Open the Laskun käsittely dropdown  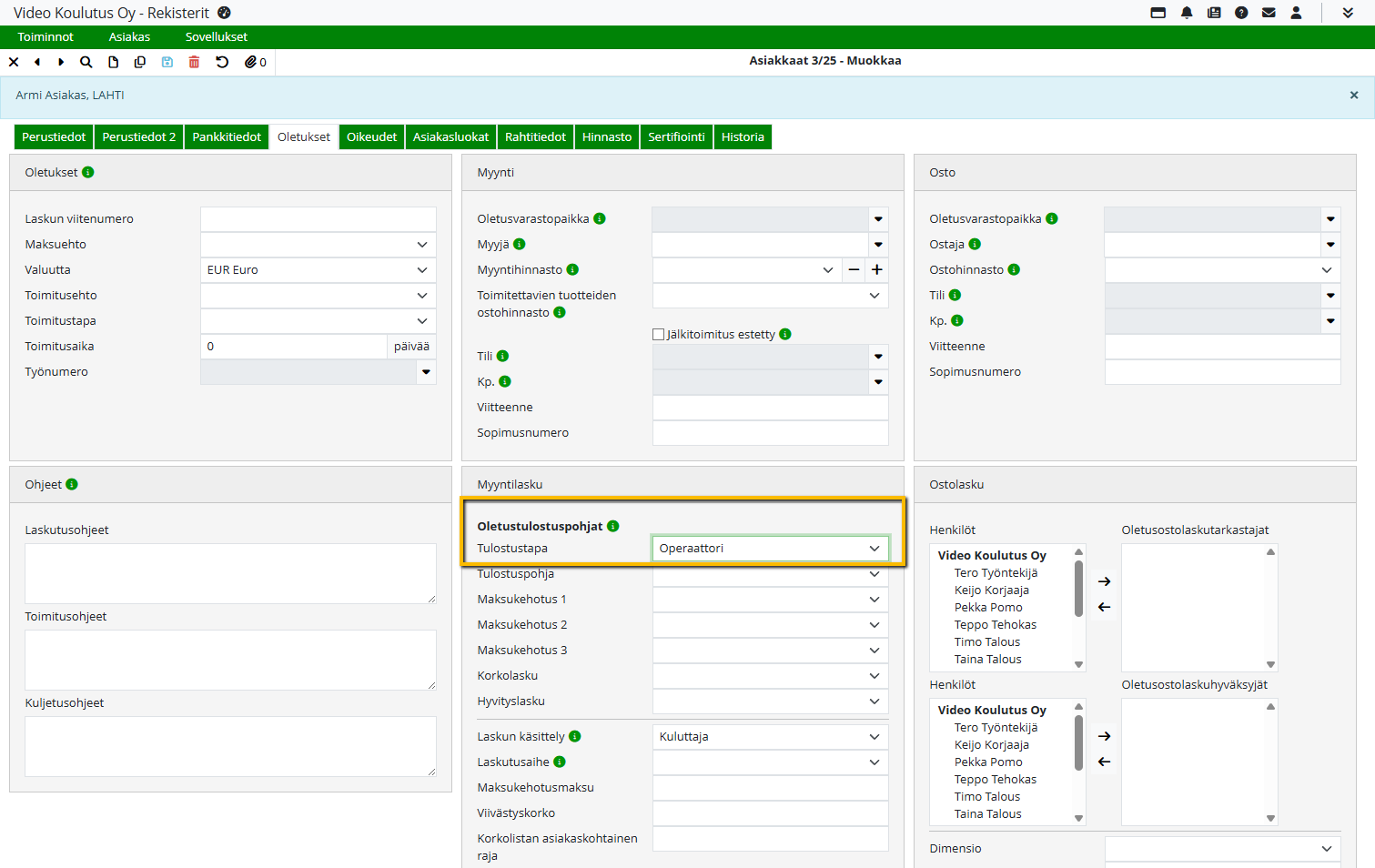[770, 737]
